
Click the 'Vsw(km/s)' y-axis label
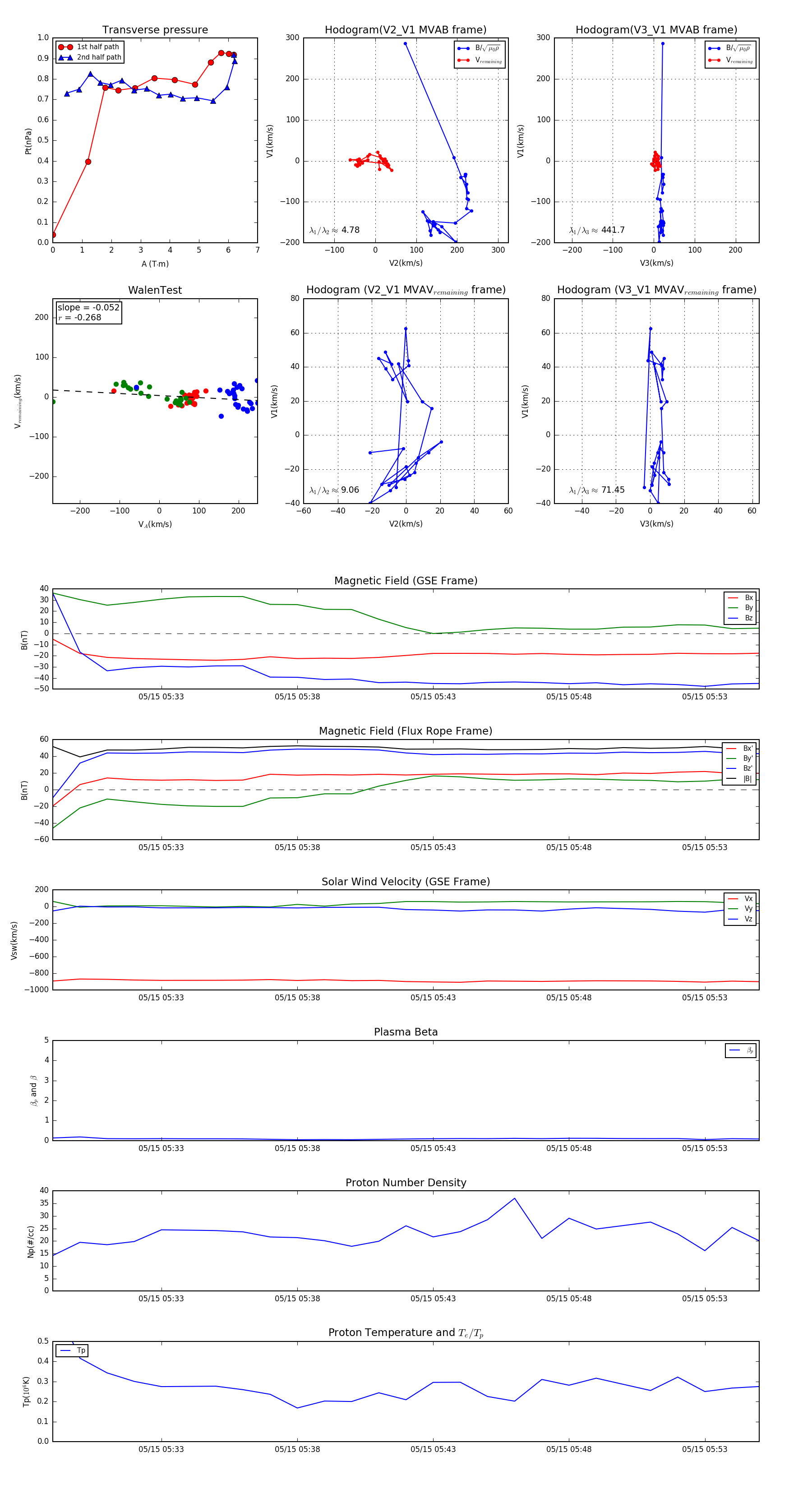pyautogui.click(x=14, y=940)
